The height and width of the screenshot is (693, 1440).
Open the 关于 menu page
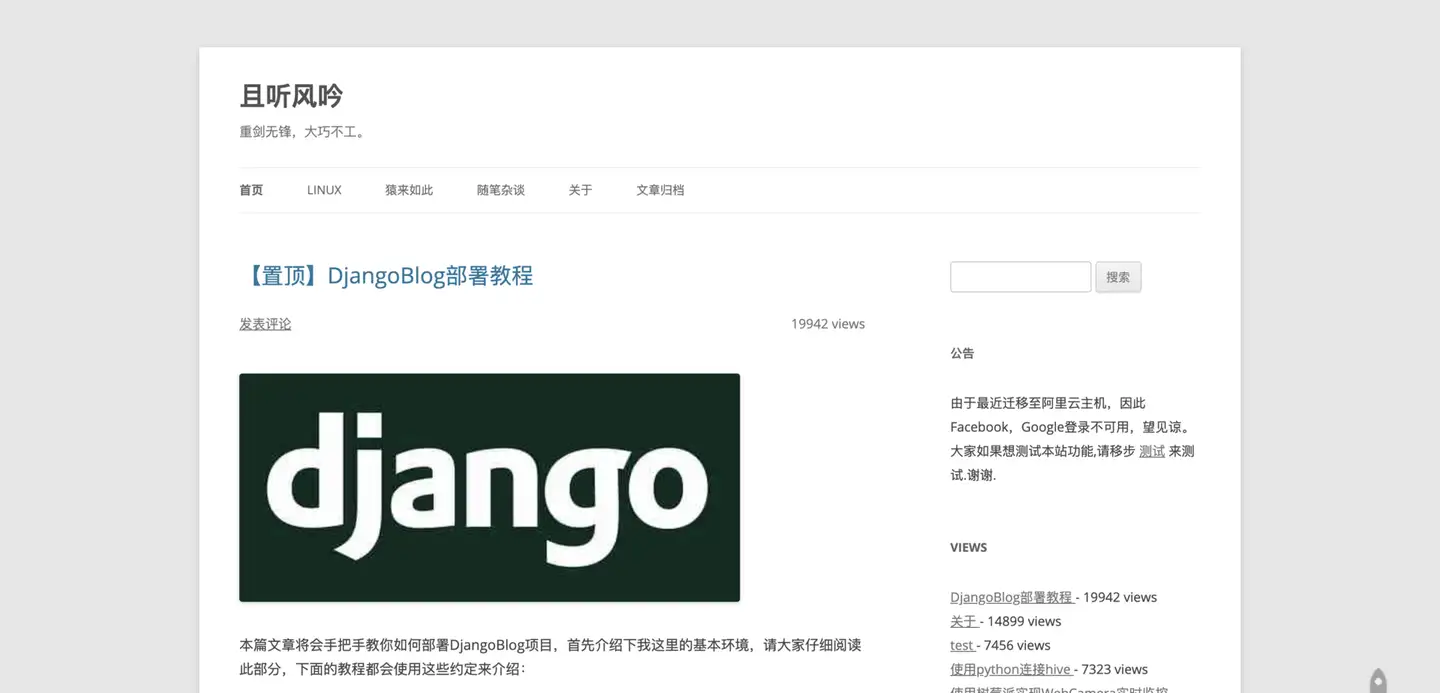pyautogui.click(x=580, y=190)
